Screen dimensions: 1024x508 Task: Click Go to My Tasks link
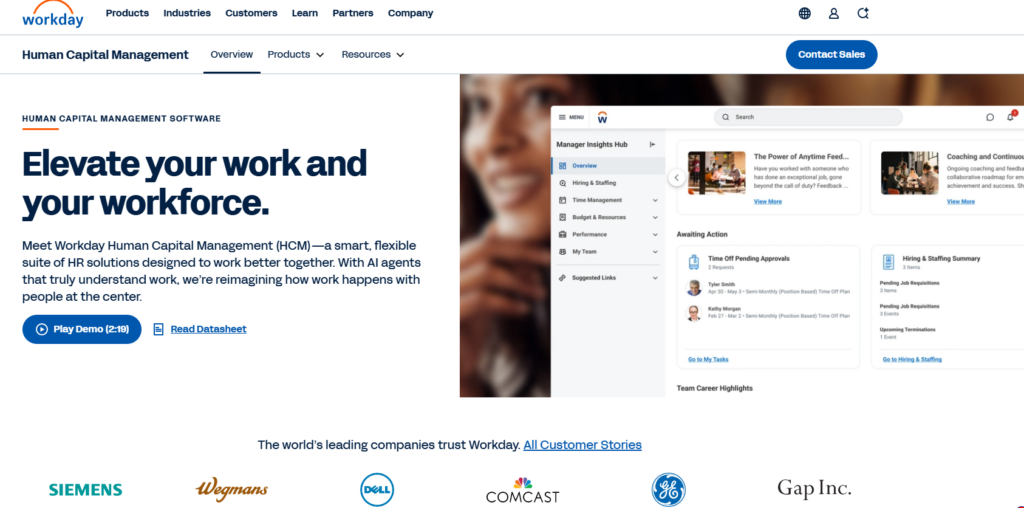(708, 359)
